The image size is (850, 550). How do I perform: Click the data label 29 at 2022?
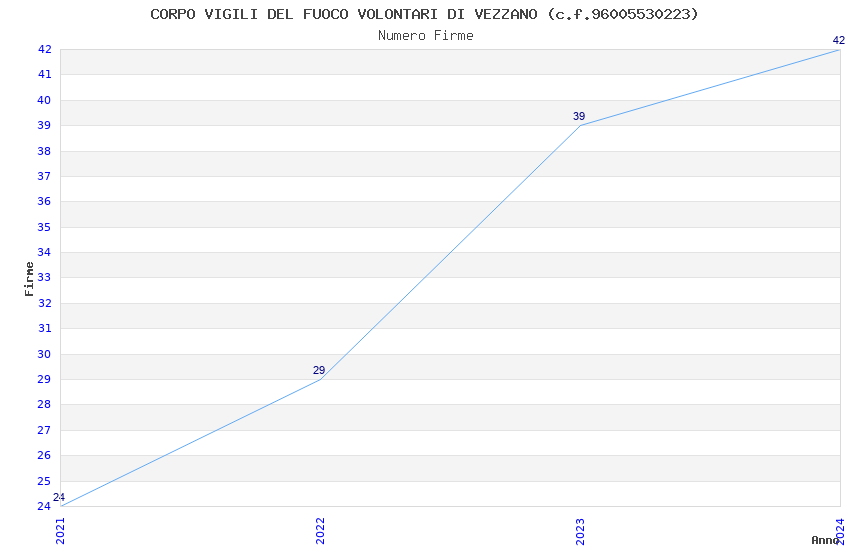(x=319, y=370)
